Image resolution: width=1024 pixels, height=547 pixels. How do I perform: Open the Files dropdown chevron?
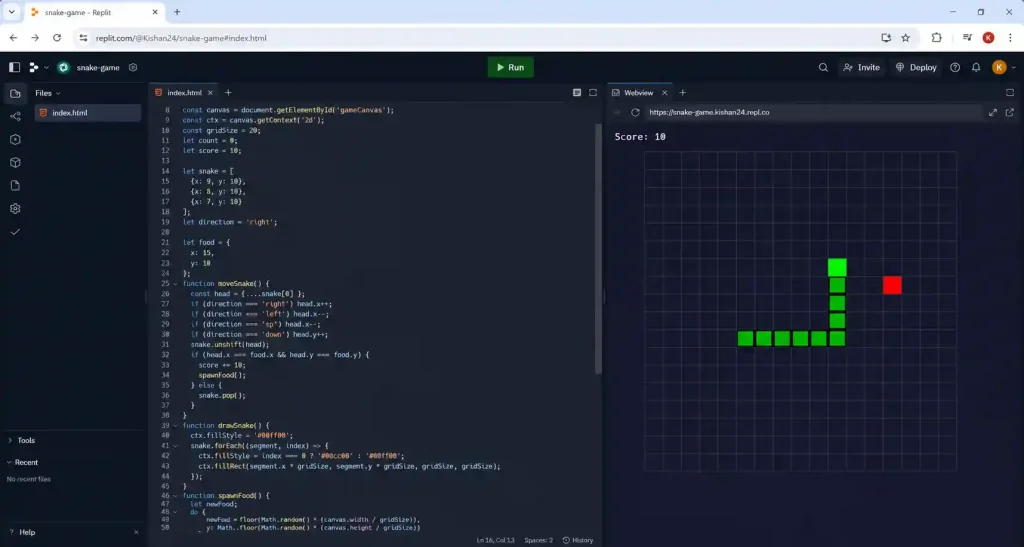click(58, 93)
